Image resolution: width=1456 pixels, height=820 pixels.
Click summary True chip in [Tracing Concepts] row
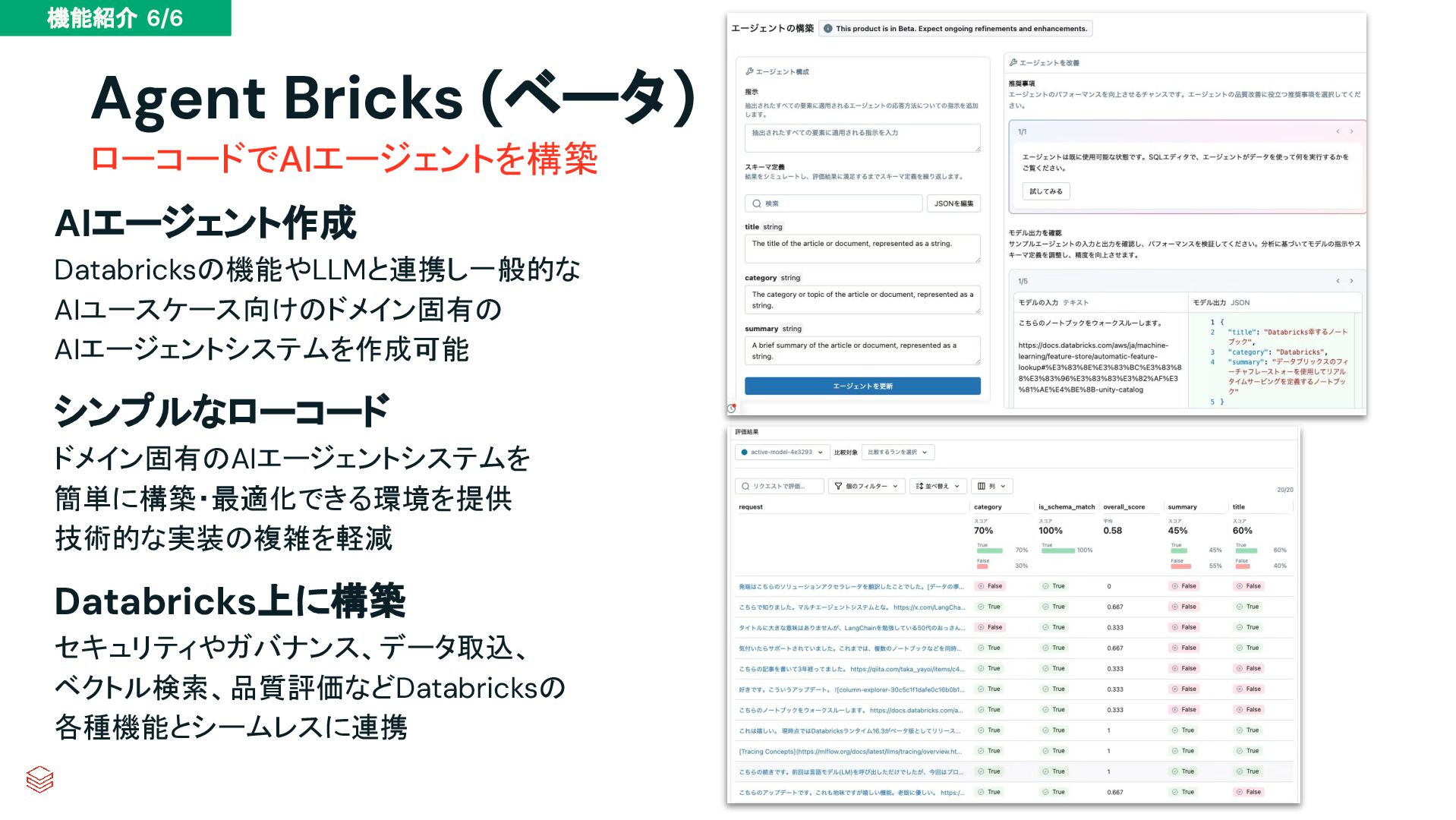[x=1183, y=751]
